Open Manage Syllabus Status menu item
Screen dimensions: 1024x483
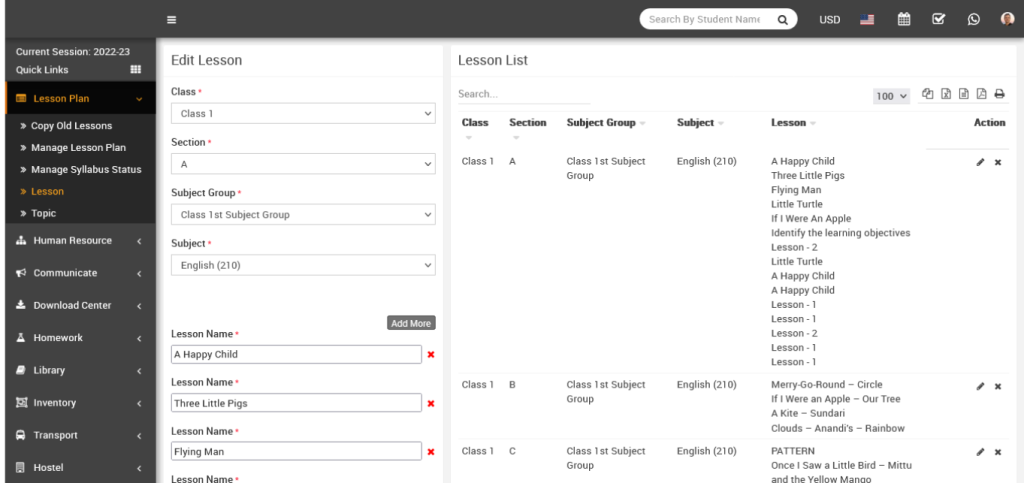click(86, 170)
